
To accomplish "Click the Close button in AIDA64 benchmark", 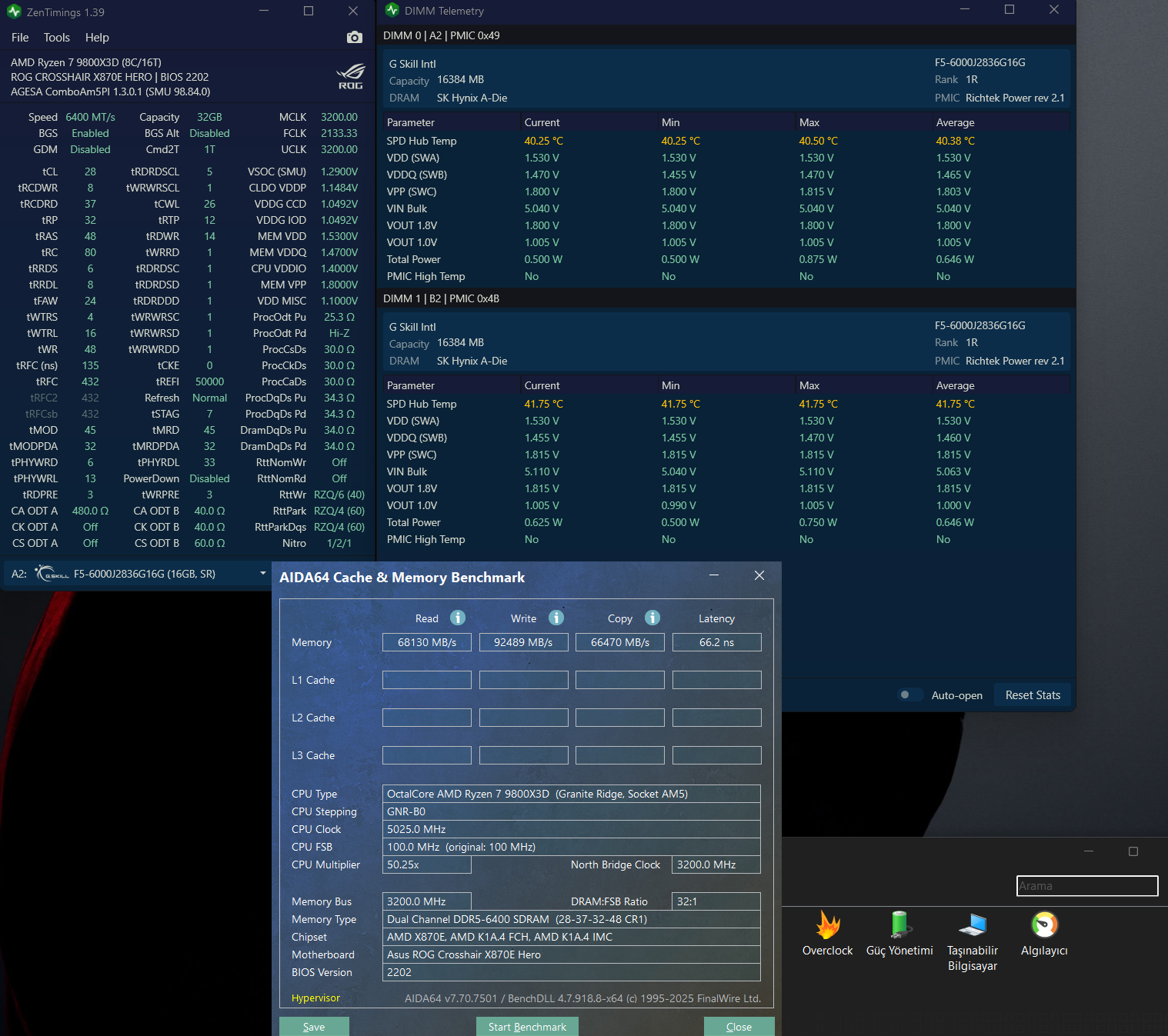I will 739,1027.
